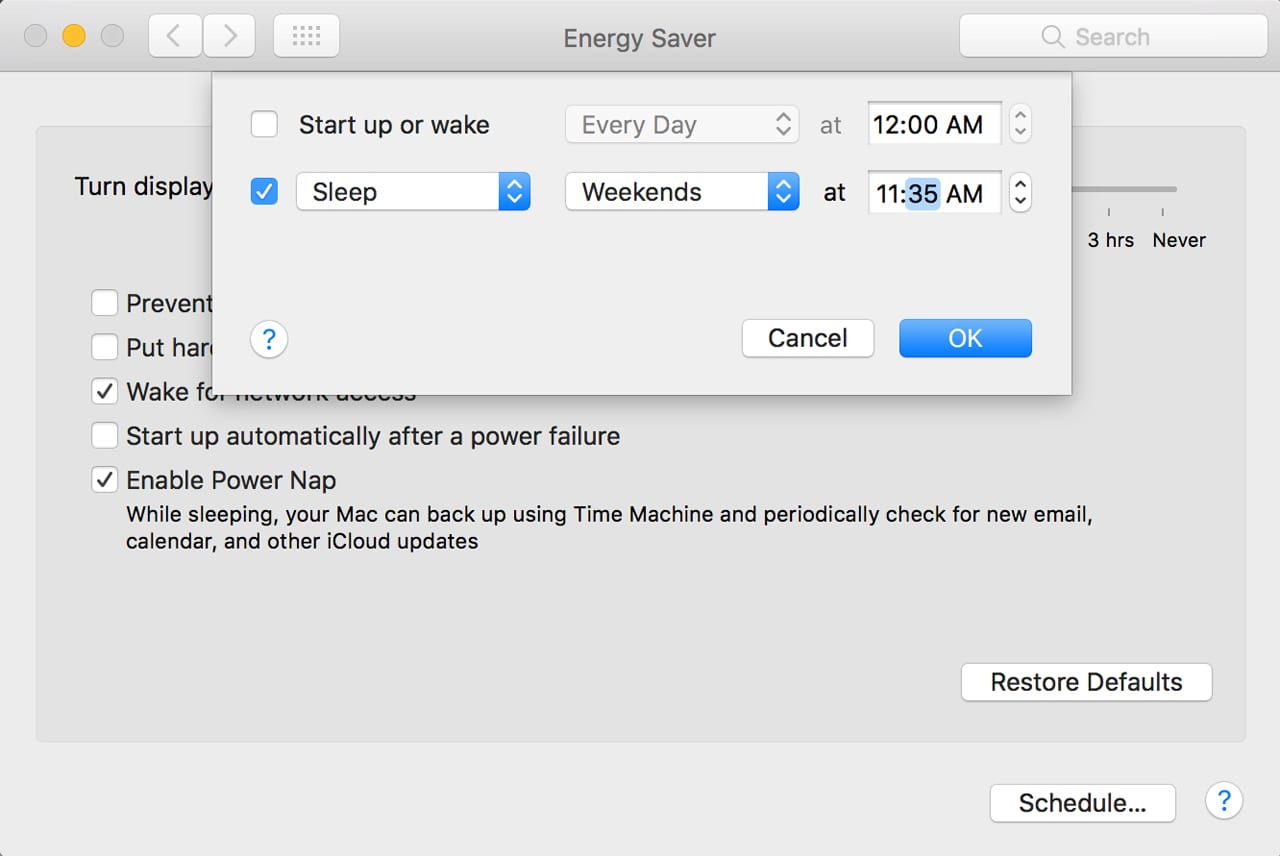Click the forward navigation arrow
Screen dimensions: 1280x856
point(229,37)
